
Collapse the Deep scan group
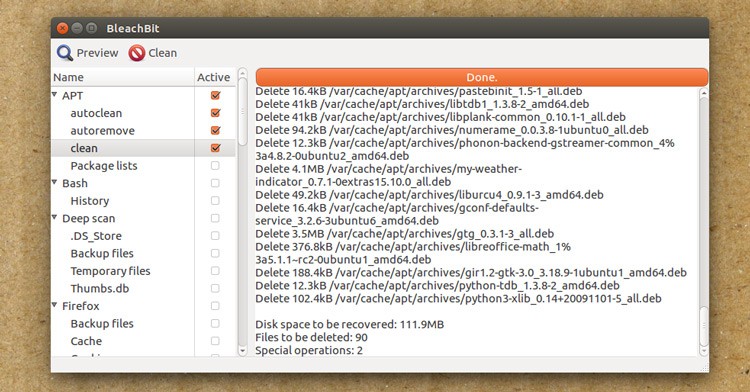coord(55,218)
